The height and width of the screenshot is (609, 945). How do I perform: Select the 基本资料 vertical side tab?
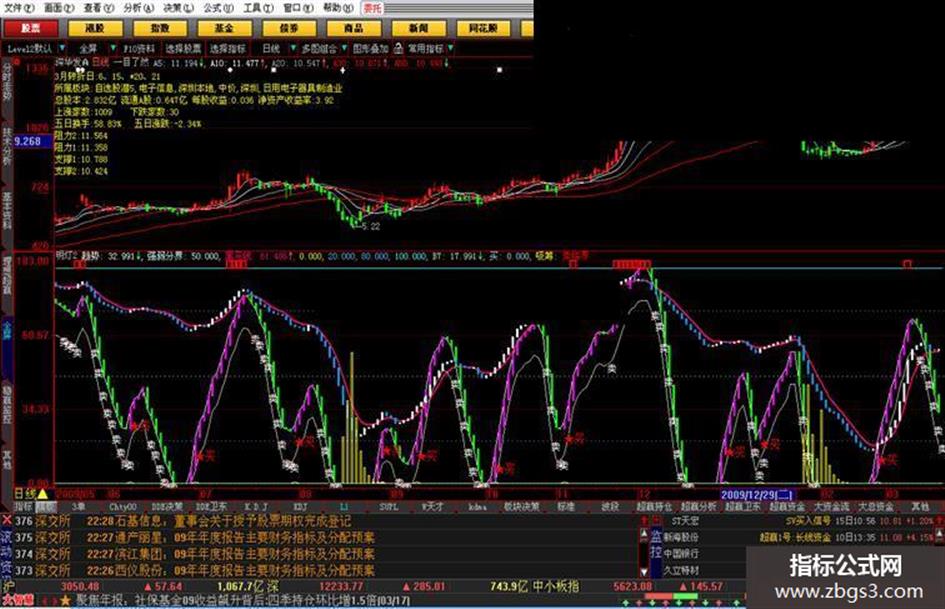point(7,212)
